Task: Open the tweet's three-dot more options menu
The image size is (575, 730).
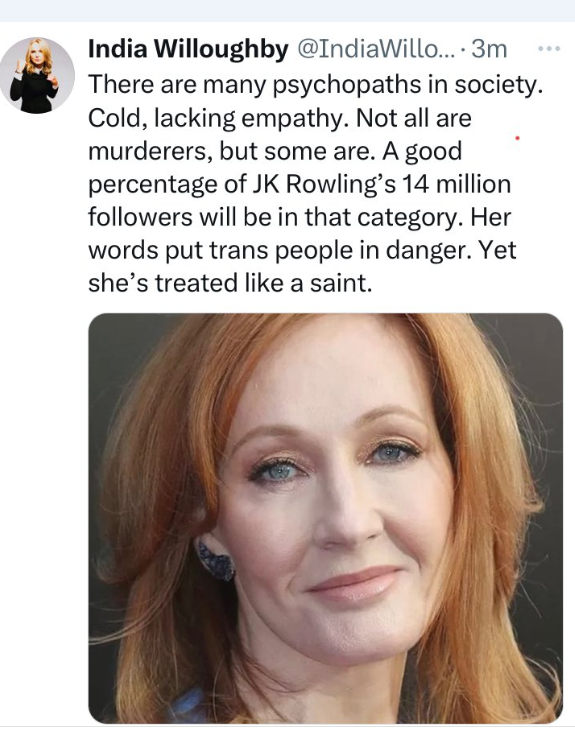Action: pyautogui.click(x=549, y=48)
